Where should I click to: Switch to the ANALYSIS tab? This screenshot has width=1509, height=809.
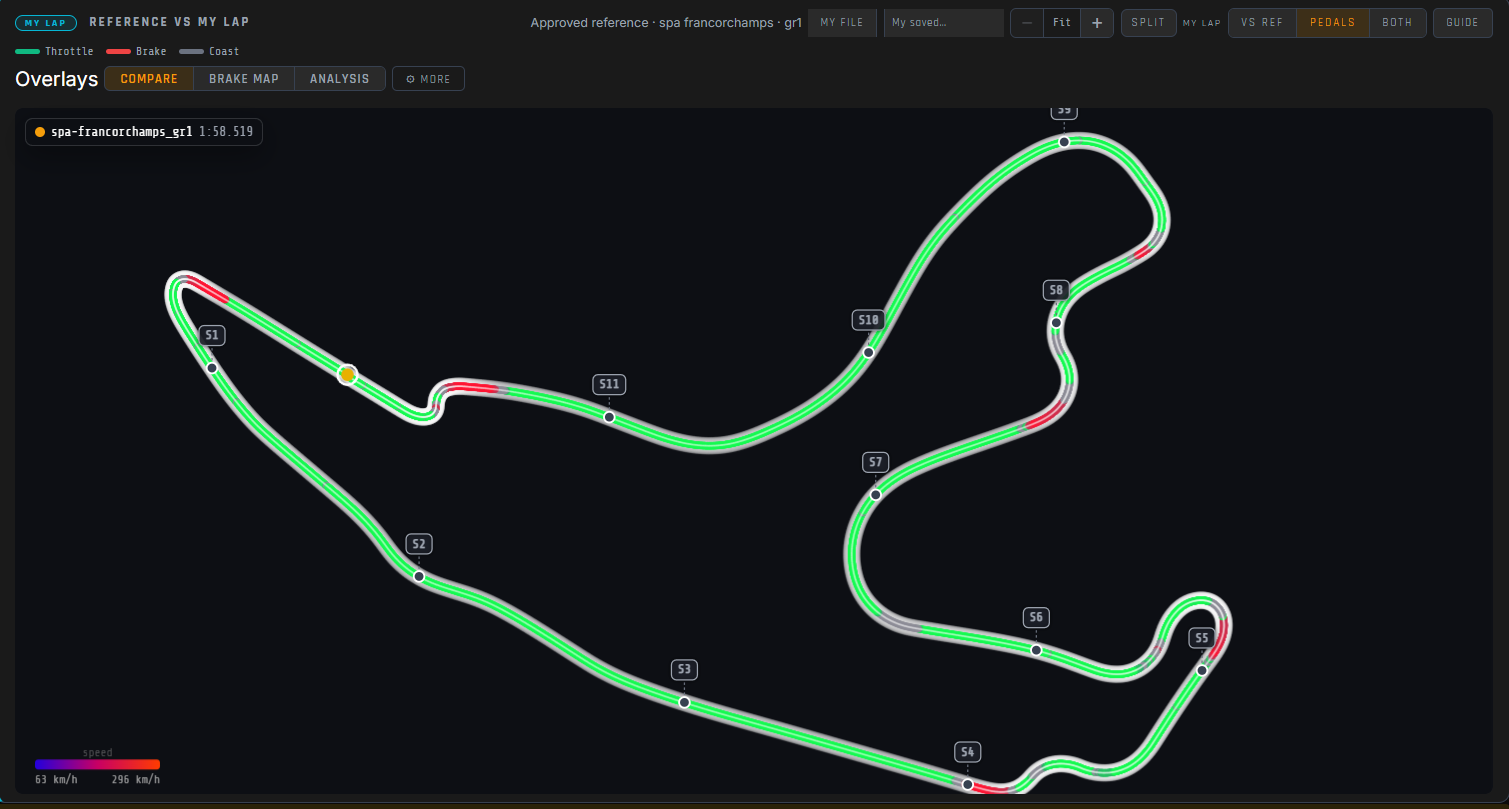[340, 79]
